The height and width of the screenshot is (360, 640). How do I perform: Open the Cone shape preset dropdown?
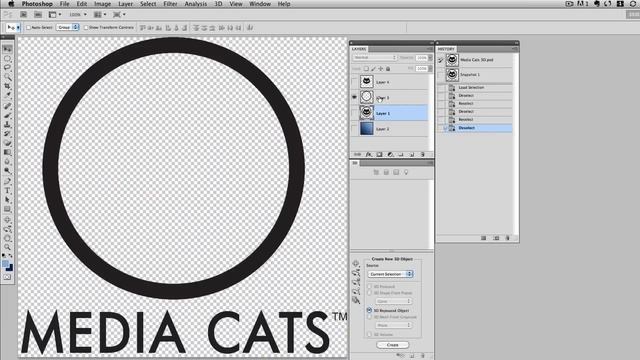tap(393, 301)
